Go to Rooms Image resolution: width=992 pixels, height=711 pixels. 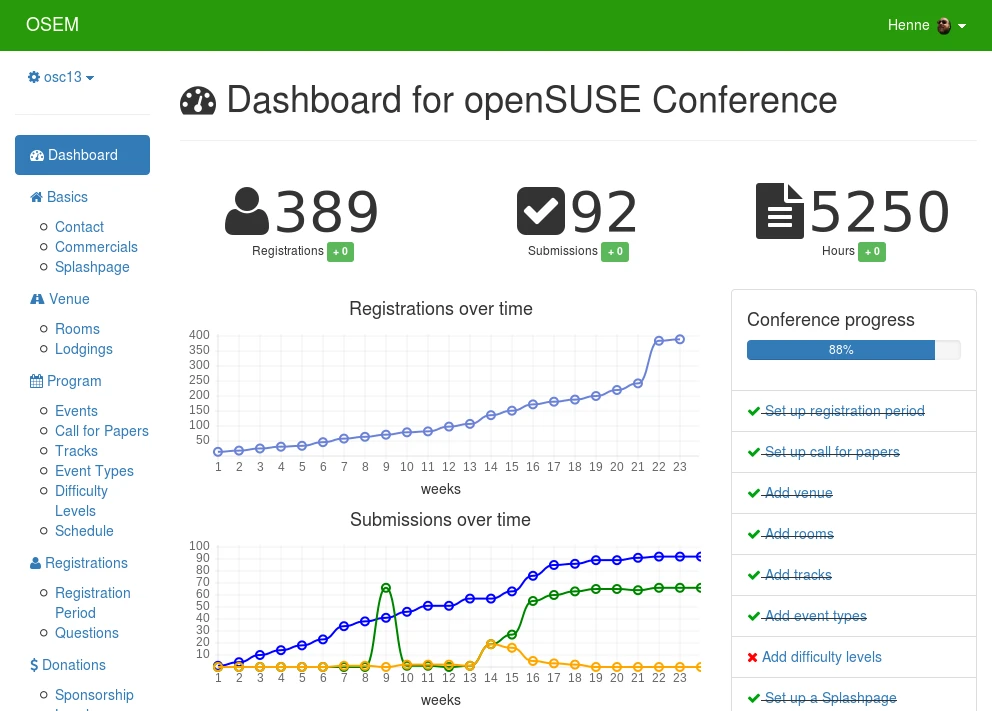77,329
